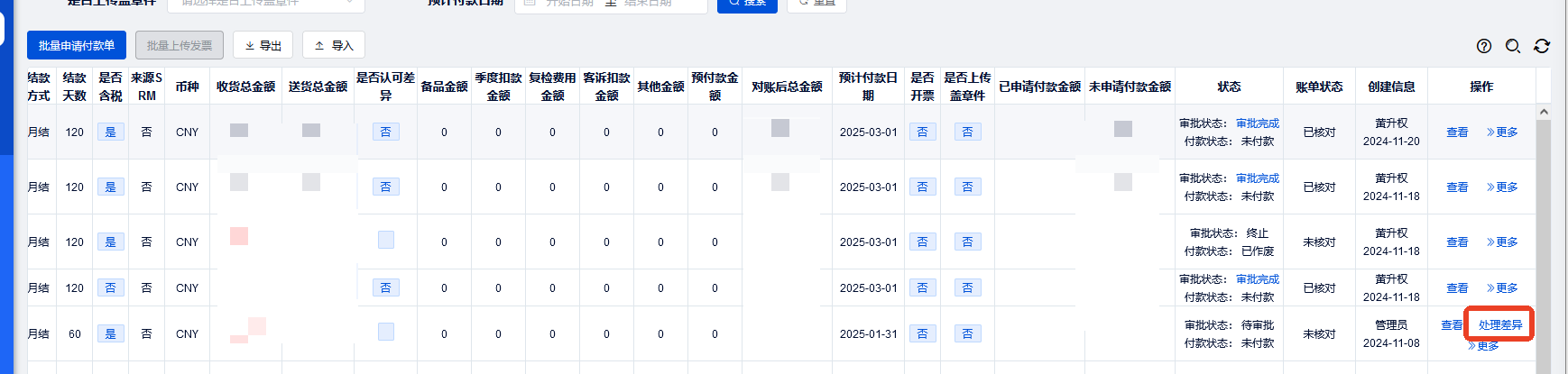Viewport: 1568px width, 374px height.
Task: Click the 来源SRM column header
Action: 146,87
